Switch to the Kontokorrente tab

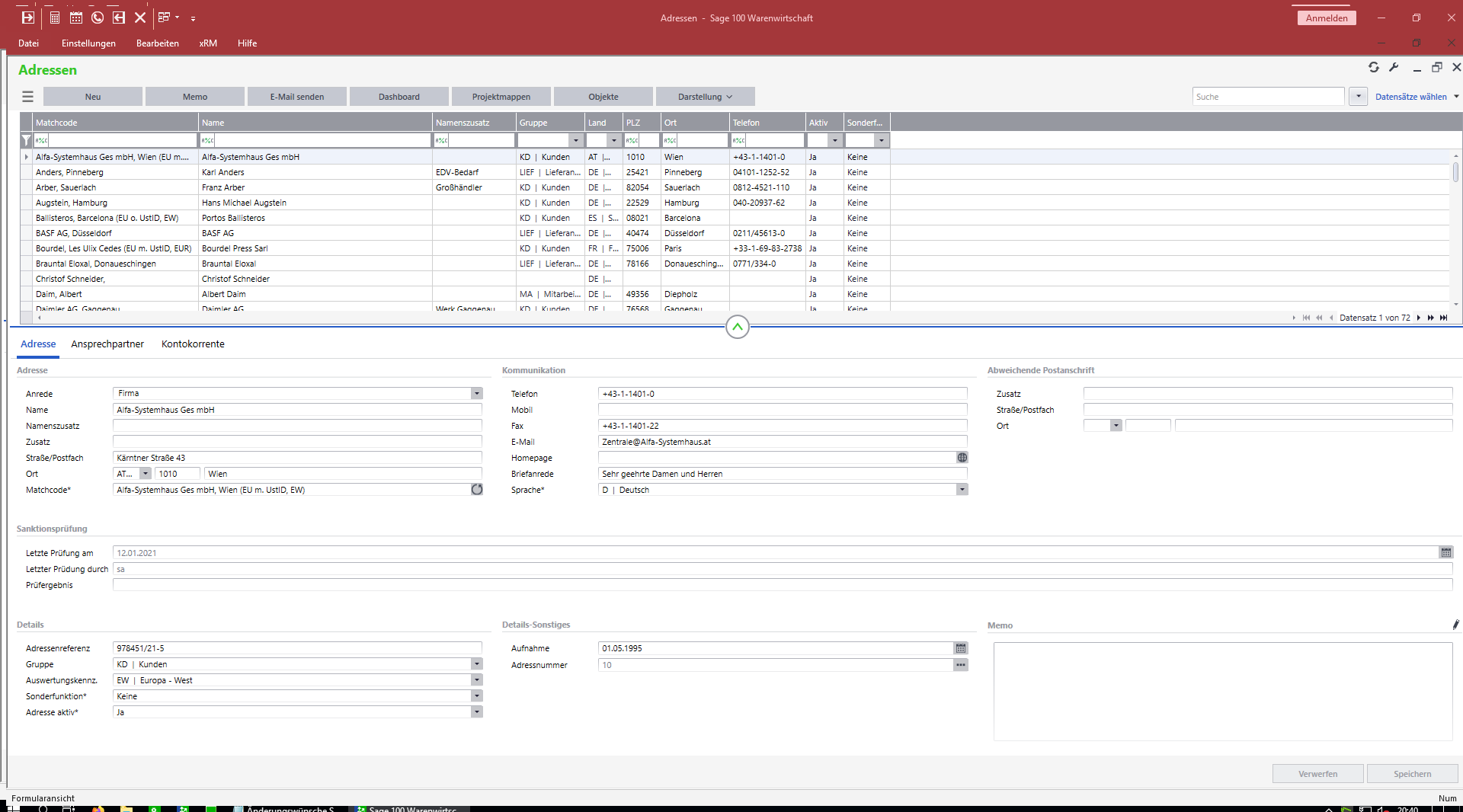(x=193, y=344)
